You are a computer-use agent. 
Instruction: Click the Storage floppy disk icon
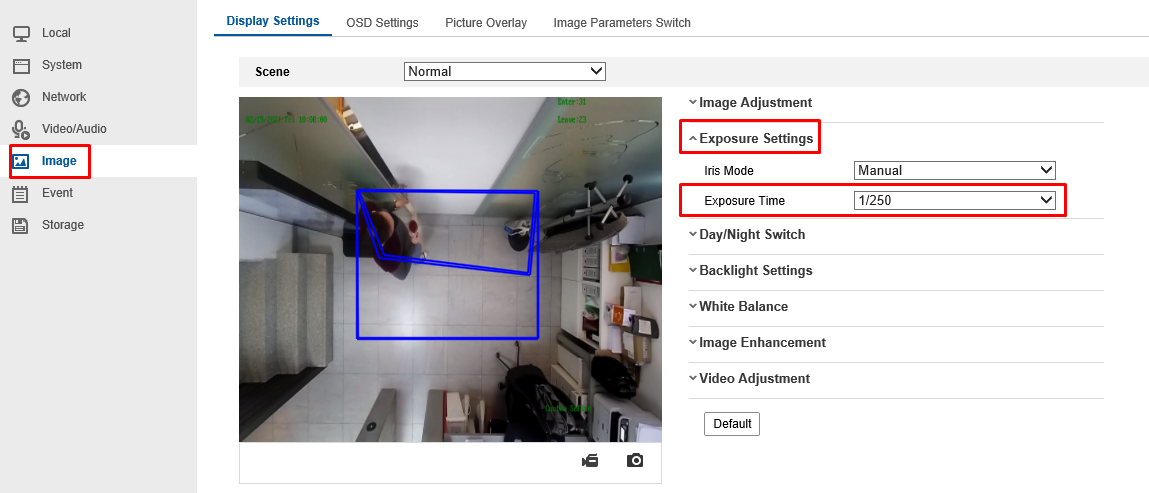click(21, 225)
